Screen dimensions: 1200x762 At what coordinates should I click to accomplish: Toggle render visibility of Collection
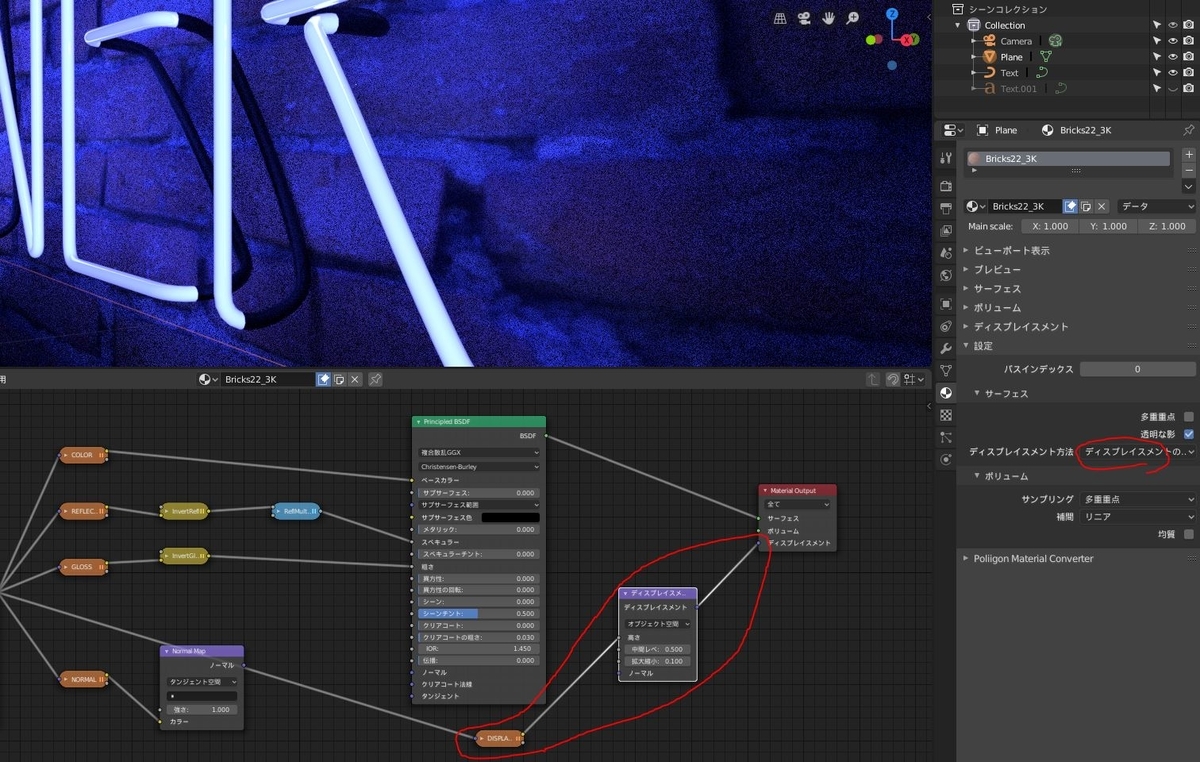click(1189, 25)
